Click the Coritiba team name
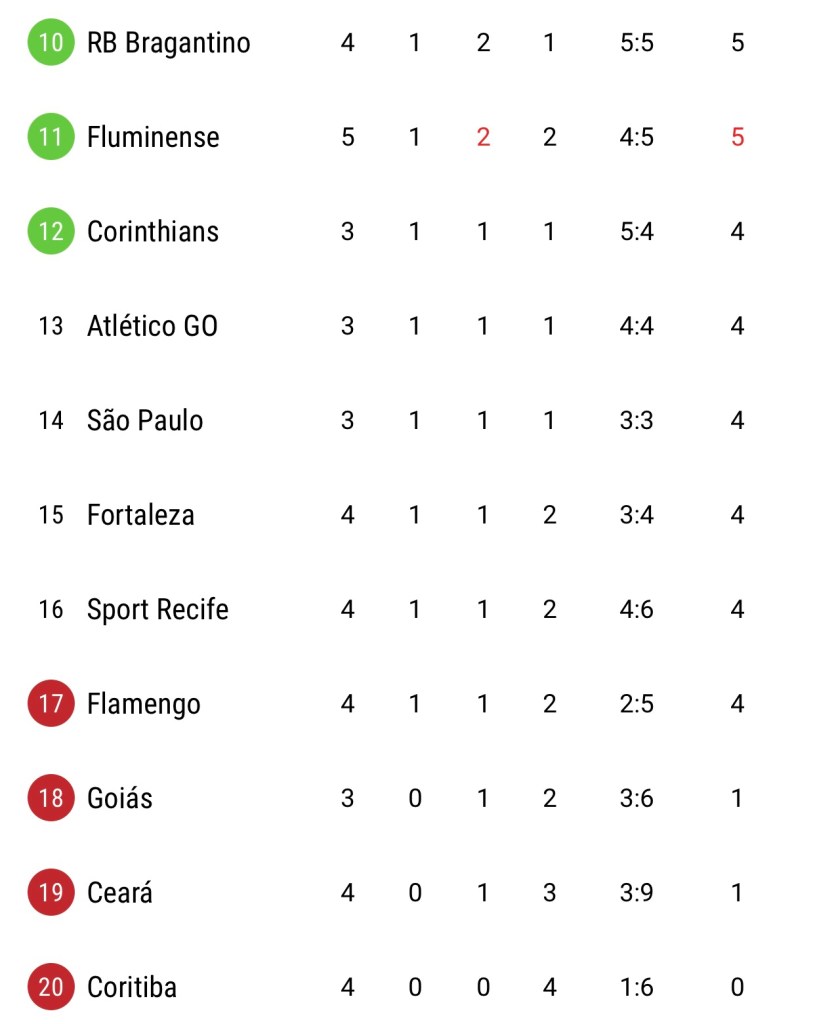This screenshot has width=815, height=1024. pyautogui.click(x=132, y=987)
